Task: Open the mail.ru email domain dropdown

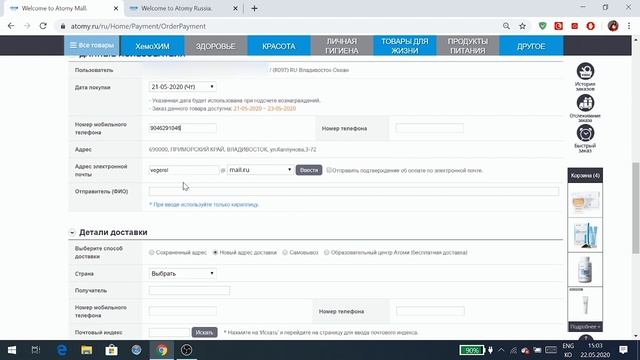Action: coord(260,170)
